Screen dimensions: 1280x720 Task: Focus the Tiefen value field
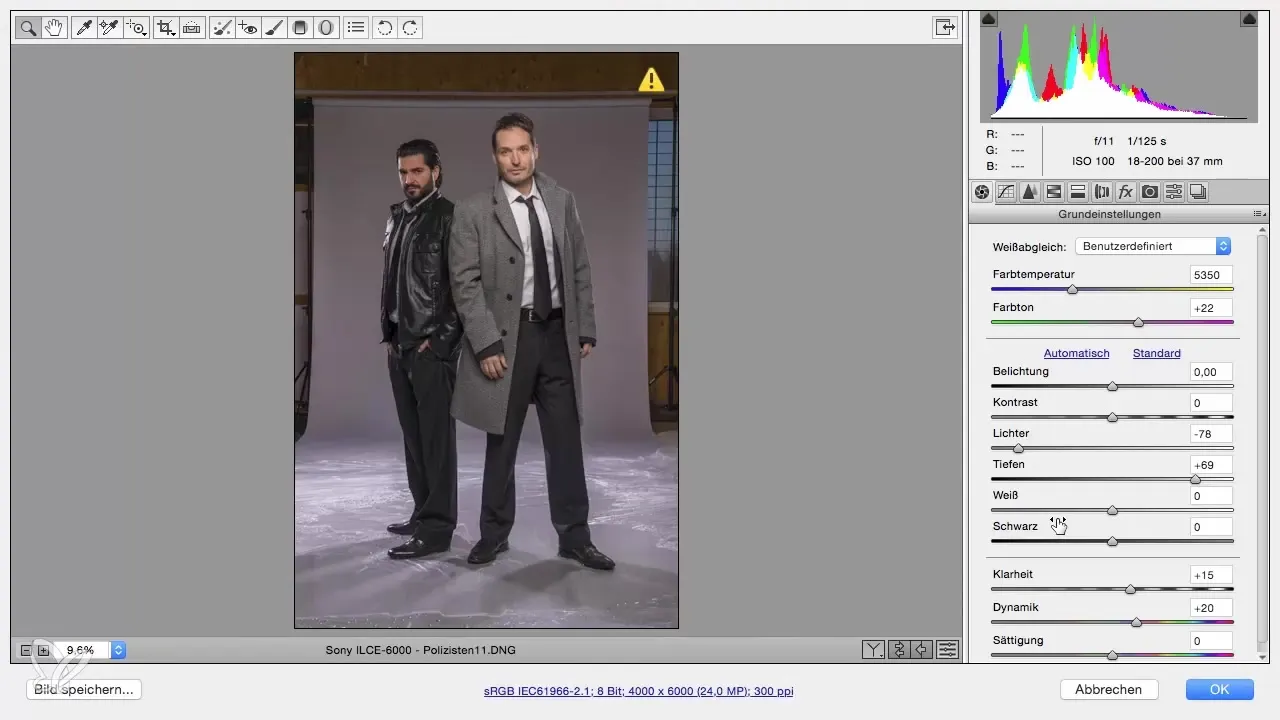(1212, 465)
